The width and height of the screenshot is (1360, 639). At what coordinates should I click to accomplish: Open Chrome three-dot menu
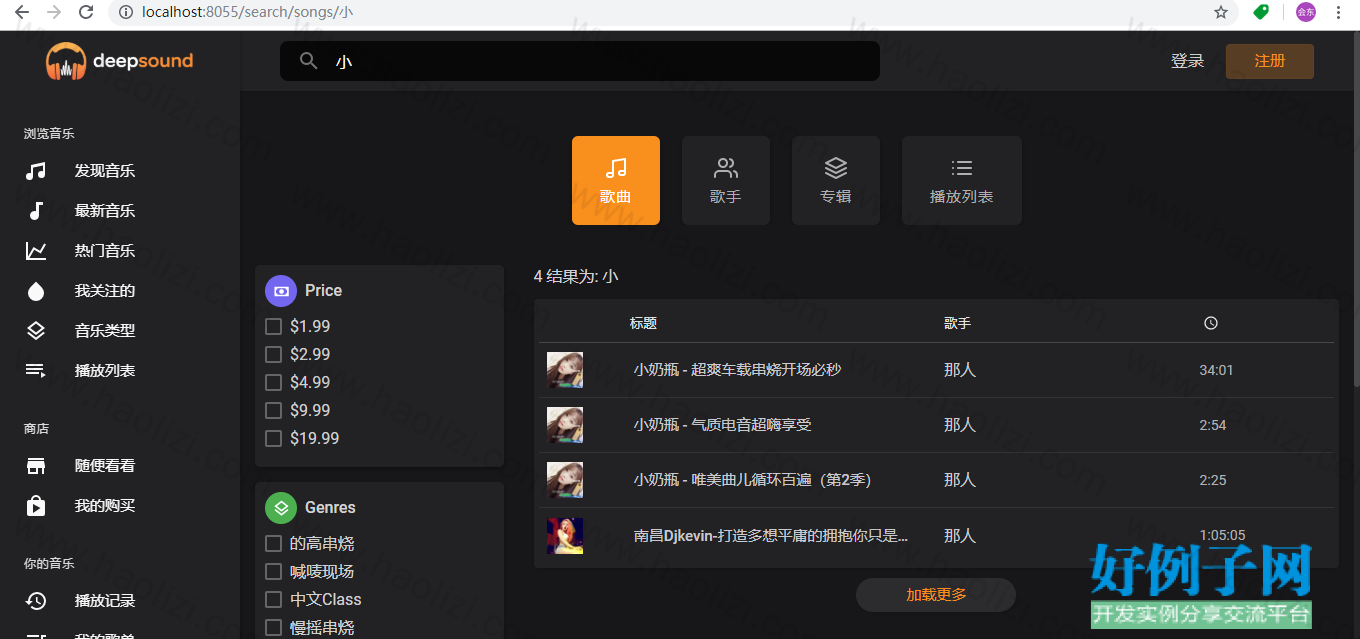(1339, 13)
